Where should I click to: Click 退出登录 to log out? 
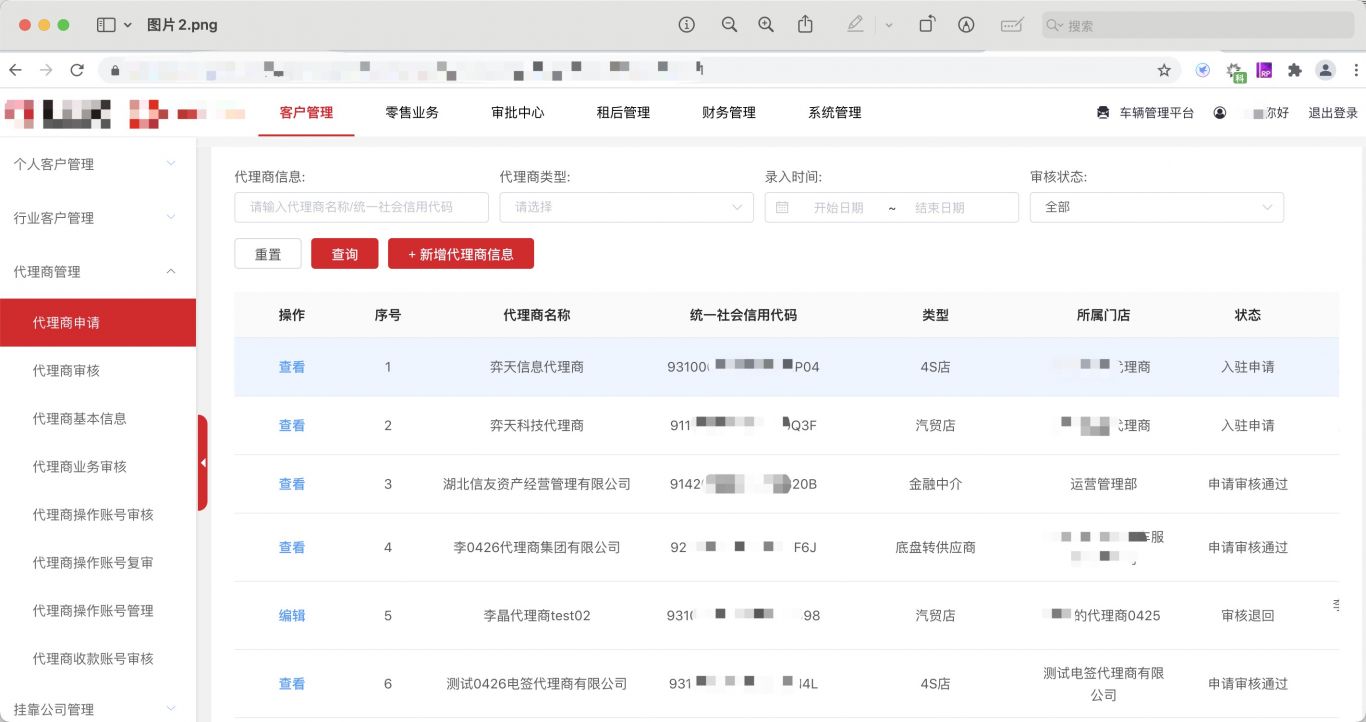(x=1333, y=113)
